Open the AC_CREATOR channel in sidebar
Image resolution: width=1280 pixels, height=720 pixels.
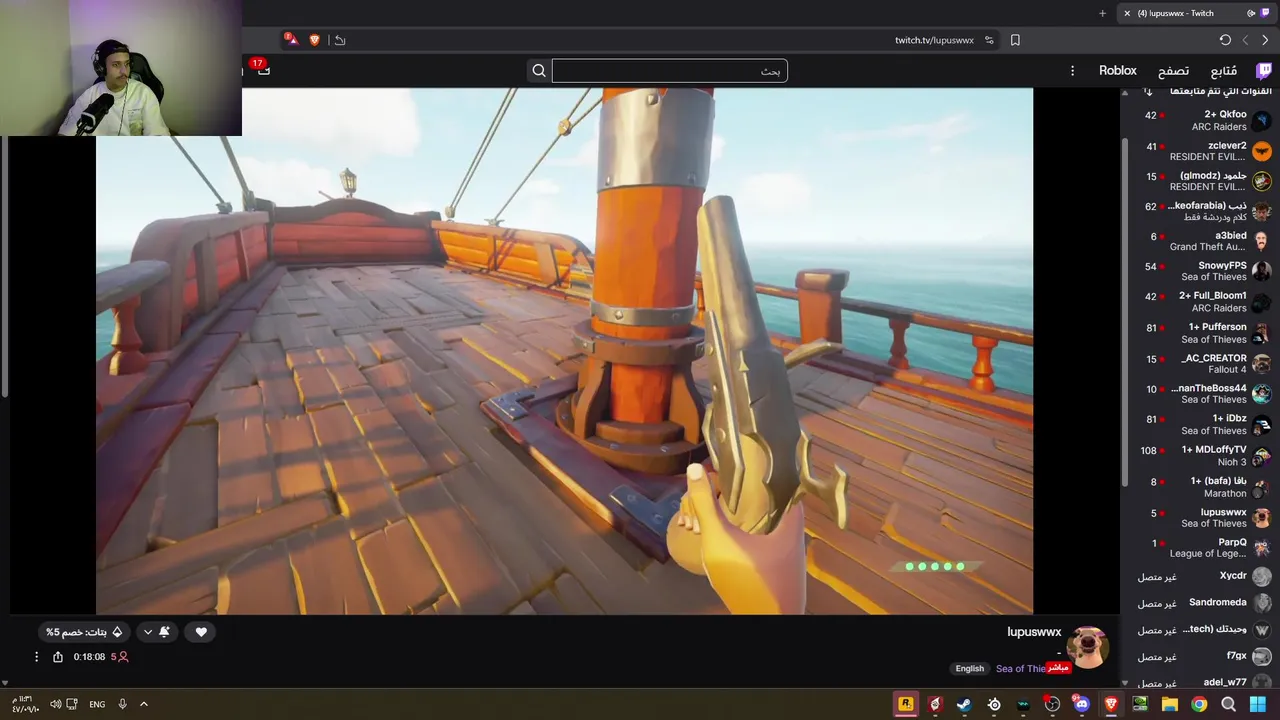[1200, 363]
